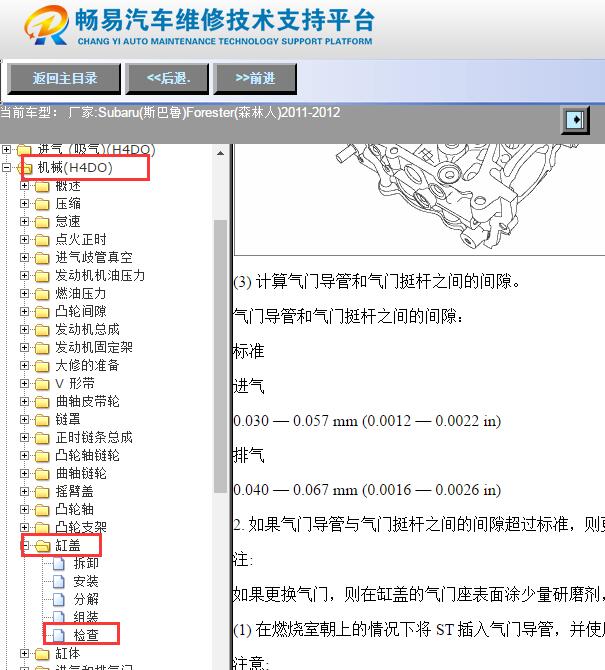Open the 缸体 folder icon
The height and width of the screenshot is (670, 605).
pos(42,654)
